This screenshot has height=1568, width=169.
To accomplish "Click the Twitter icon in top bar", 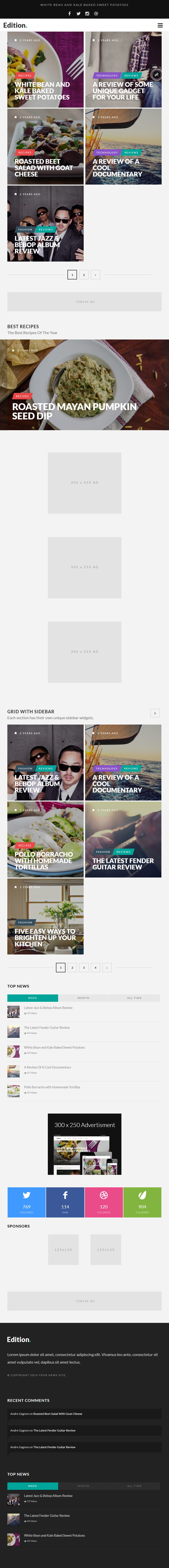I will tap(78, 13).
